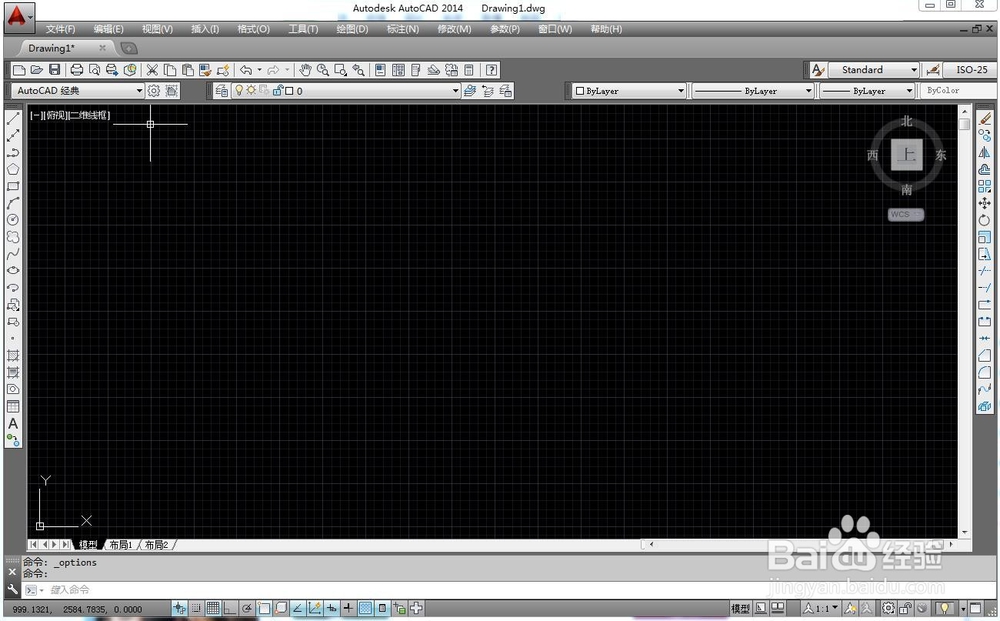The image size is (1000, 621).
Task: Toggle the layer on/off lightbulb icon
Action: pyautogui.click(x=239, y=91)
